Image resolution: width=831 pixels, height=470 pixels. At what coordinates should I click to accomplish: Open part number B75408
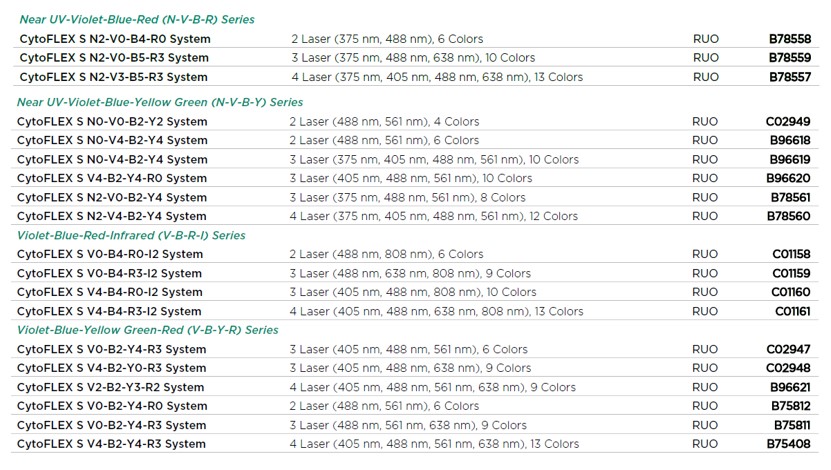(788, 444)
